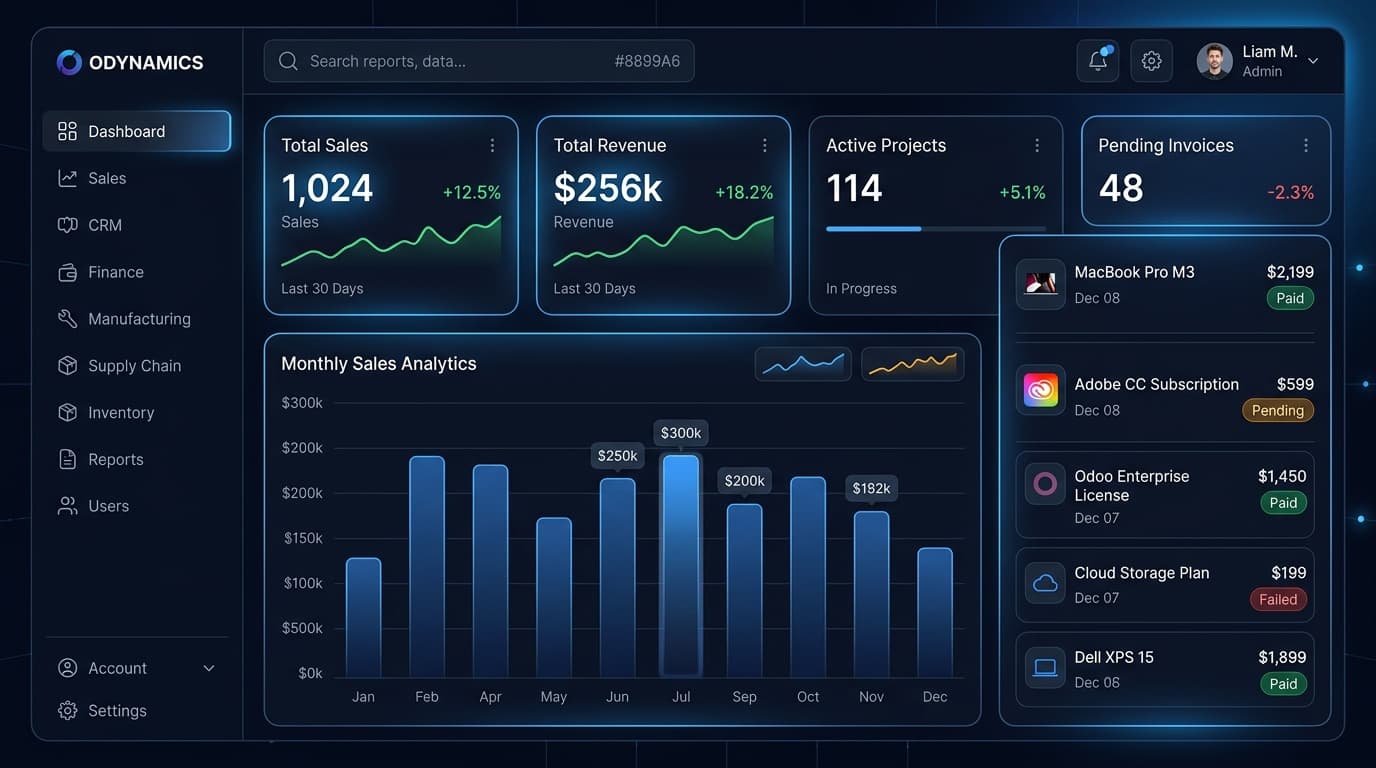Click the Inventory box icon
This screenshot has height=768, width=1376.
[x=67, y=412]
